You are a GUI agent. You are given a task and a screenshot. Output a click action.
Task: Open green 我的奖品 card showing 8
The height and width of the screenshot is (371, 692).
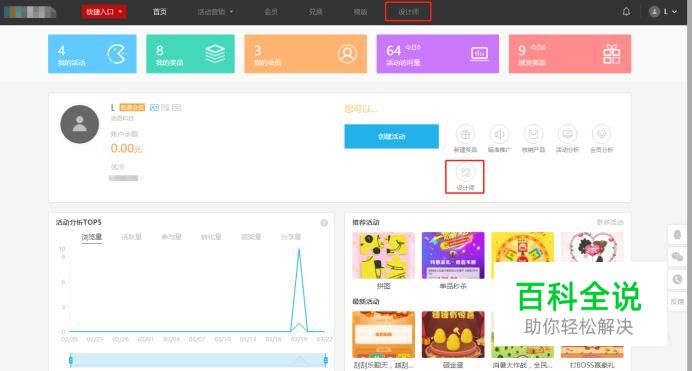[x=190, y=54]
